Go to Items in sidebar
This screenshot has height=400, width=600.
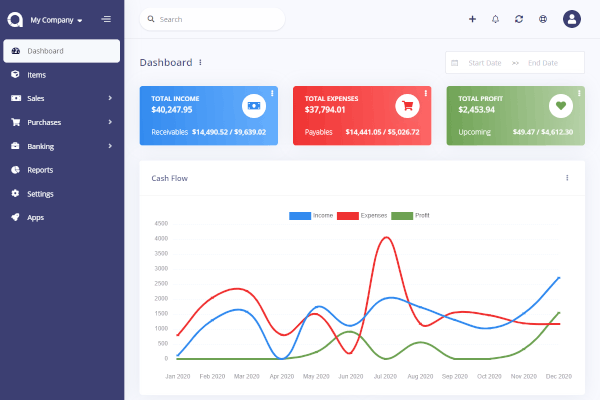[x=36, y=75]
